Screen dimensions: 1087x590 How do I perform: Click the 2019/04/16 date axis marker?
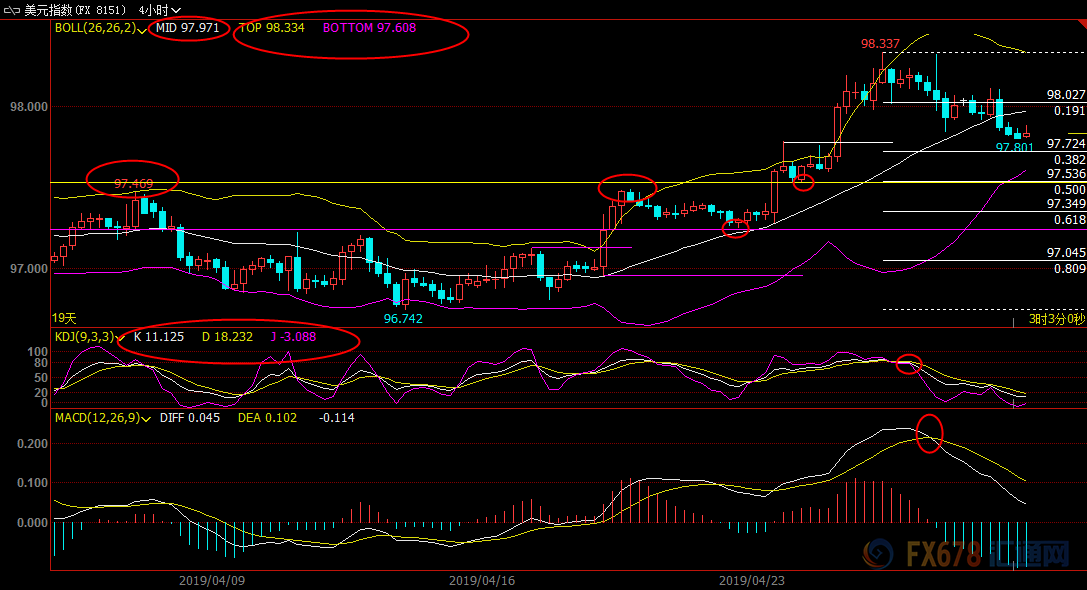click(x=481, y=580)
